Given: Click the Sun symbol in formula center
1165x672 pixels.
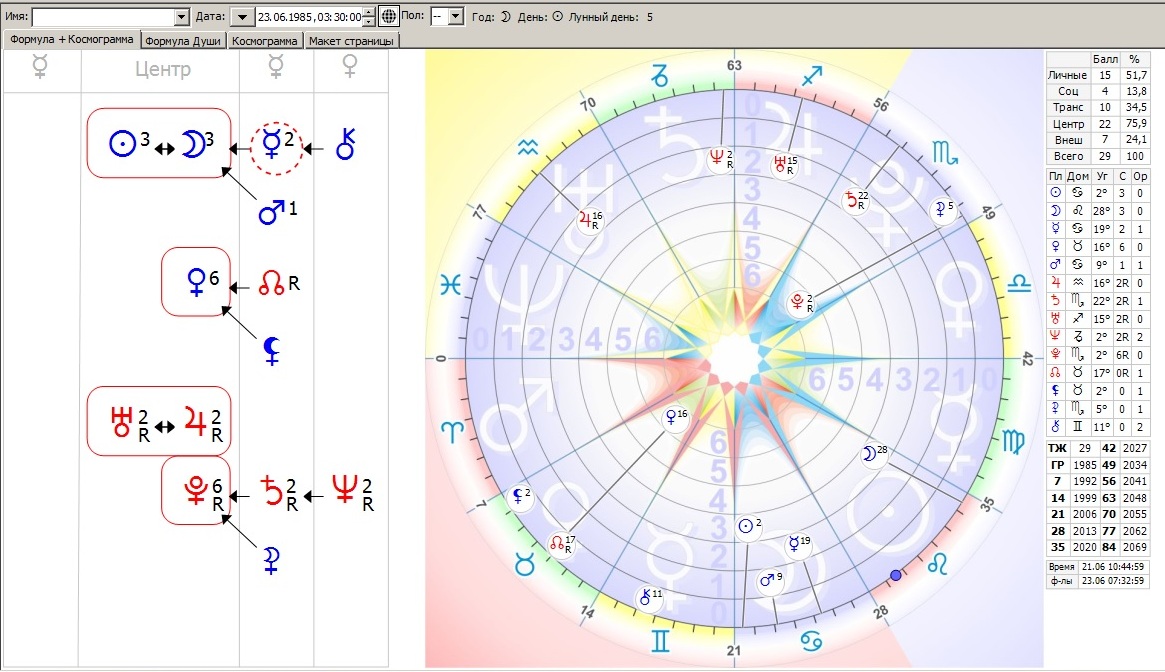Looking at the screenshot, I should tap(122, 143).
